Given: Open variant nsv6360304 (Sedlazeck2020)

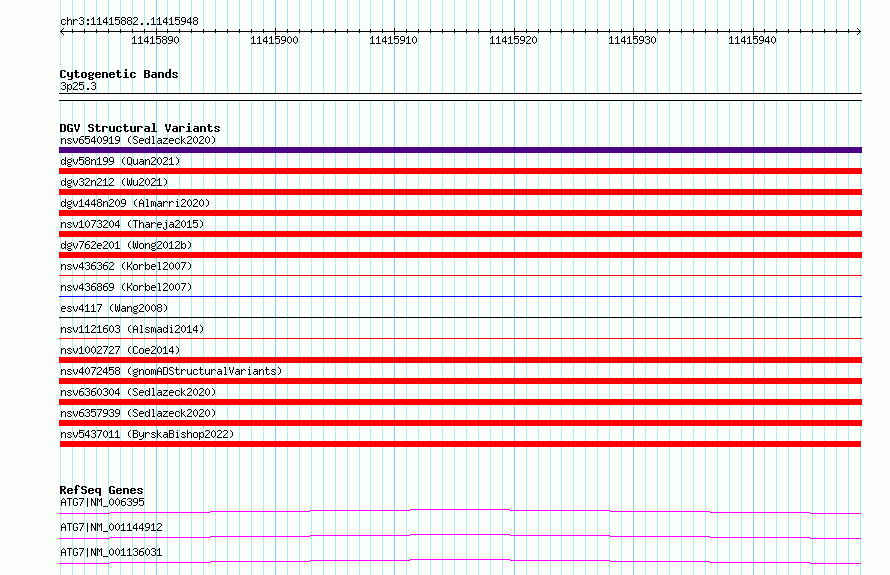Looking at the screenshot, I should coord(138,392).
